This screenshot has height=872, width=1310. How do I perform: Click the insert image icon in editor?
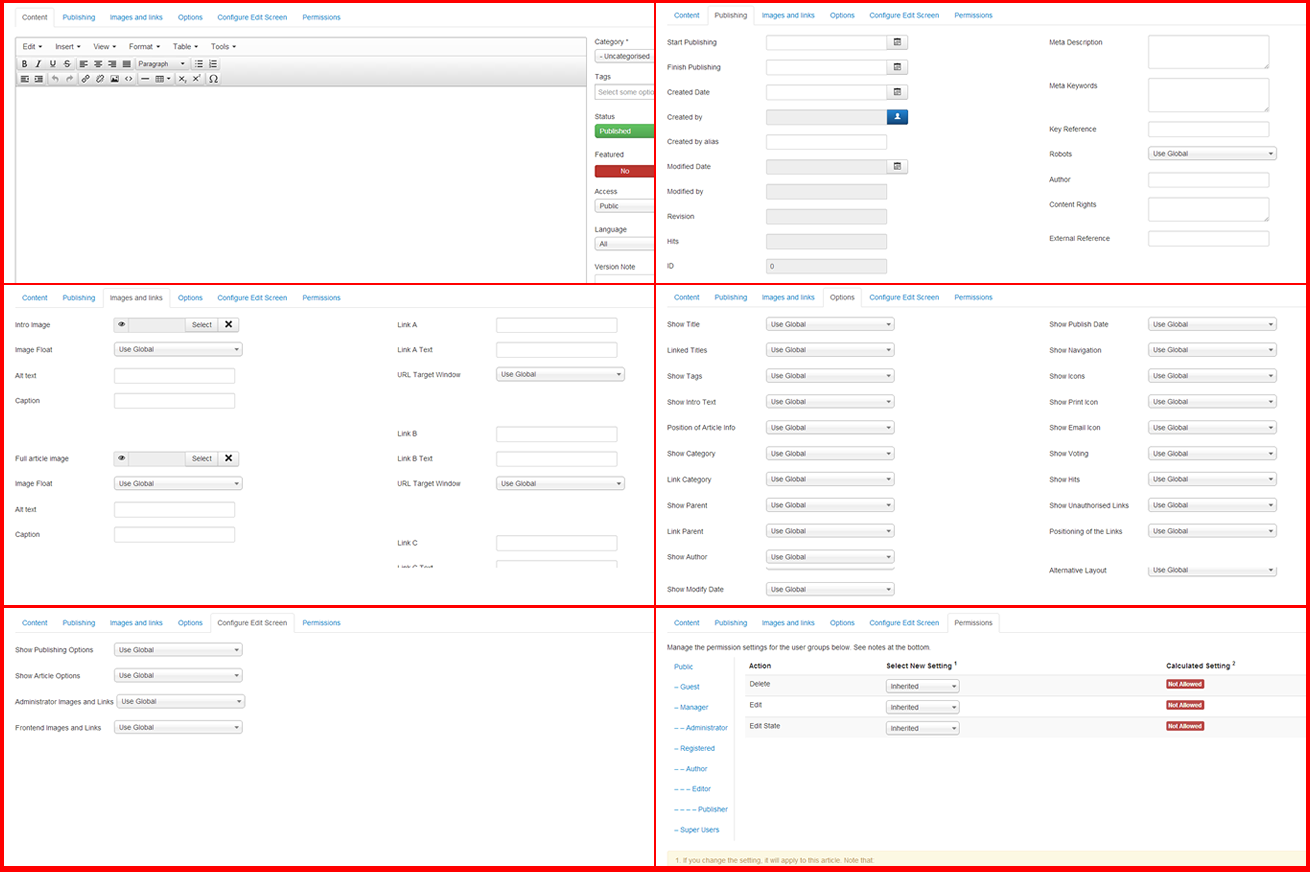pos(114,78)
